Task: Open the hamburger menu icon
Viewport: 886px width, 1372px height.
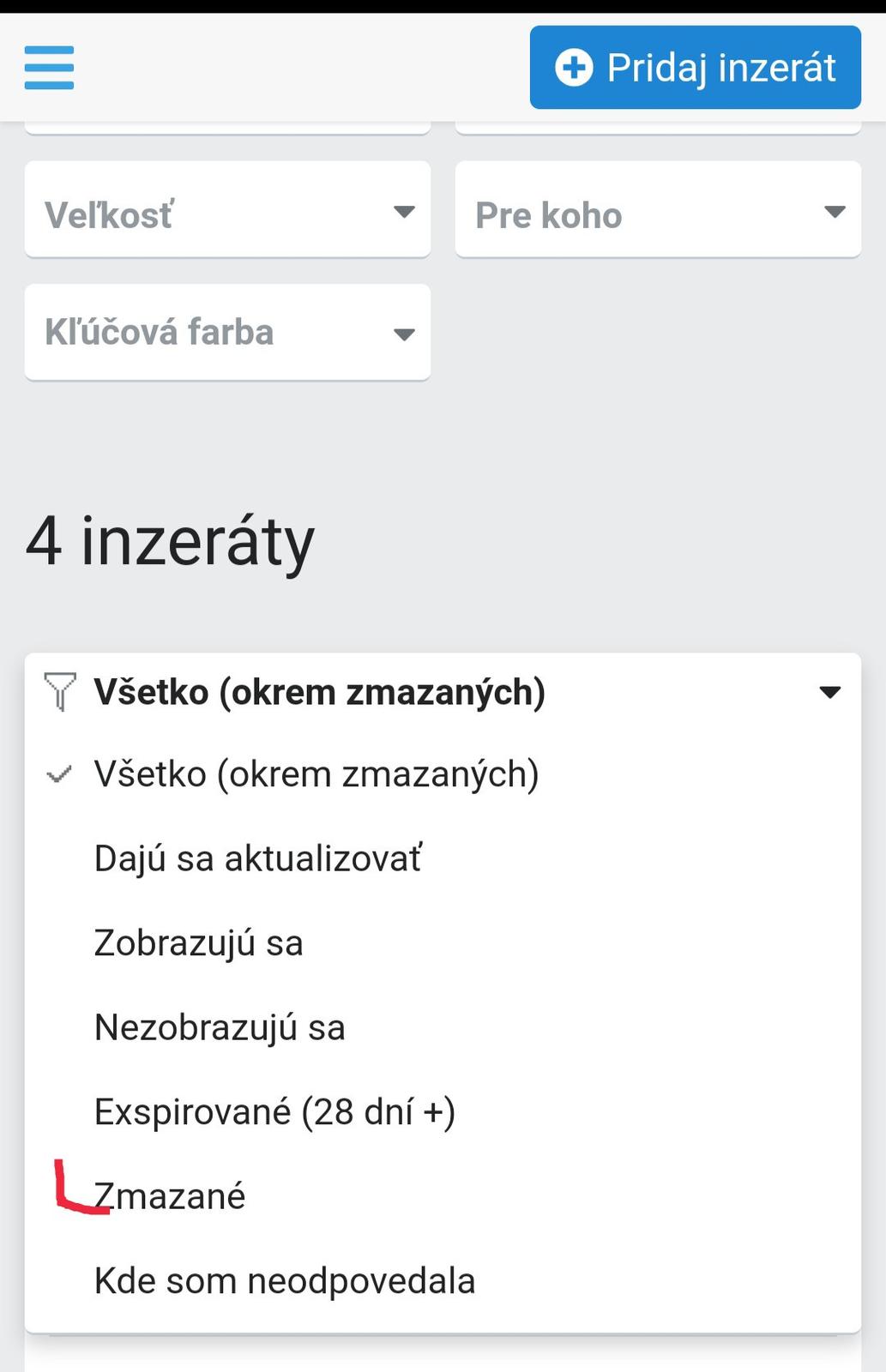Action: [x=49, y=67]
